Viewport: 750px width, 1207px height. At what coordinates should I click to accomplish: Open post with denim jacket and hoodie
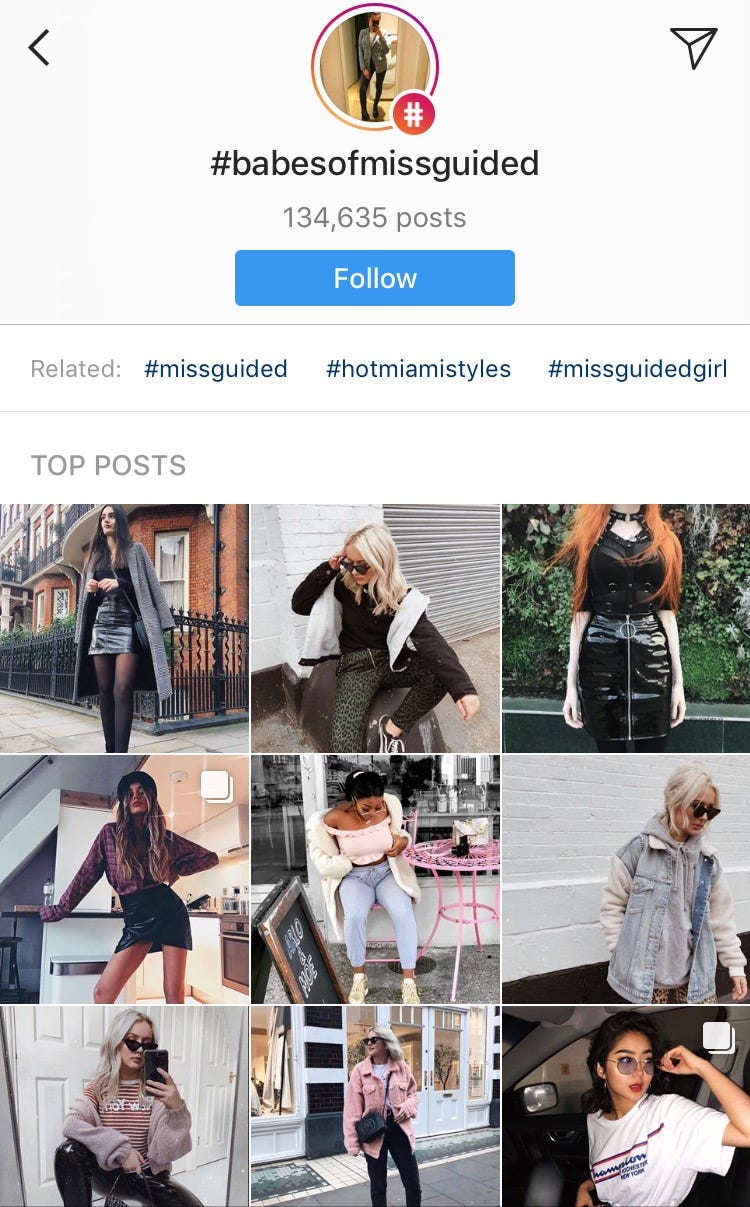(x=626, y=879)
